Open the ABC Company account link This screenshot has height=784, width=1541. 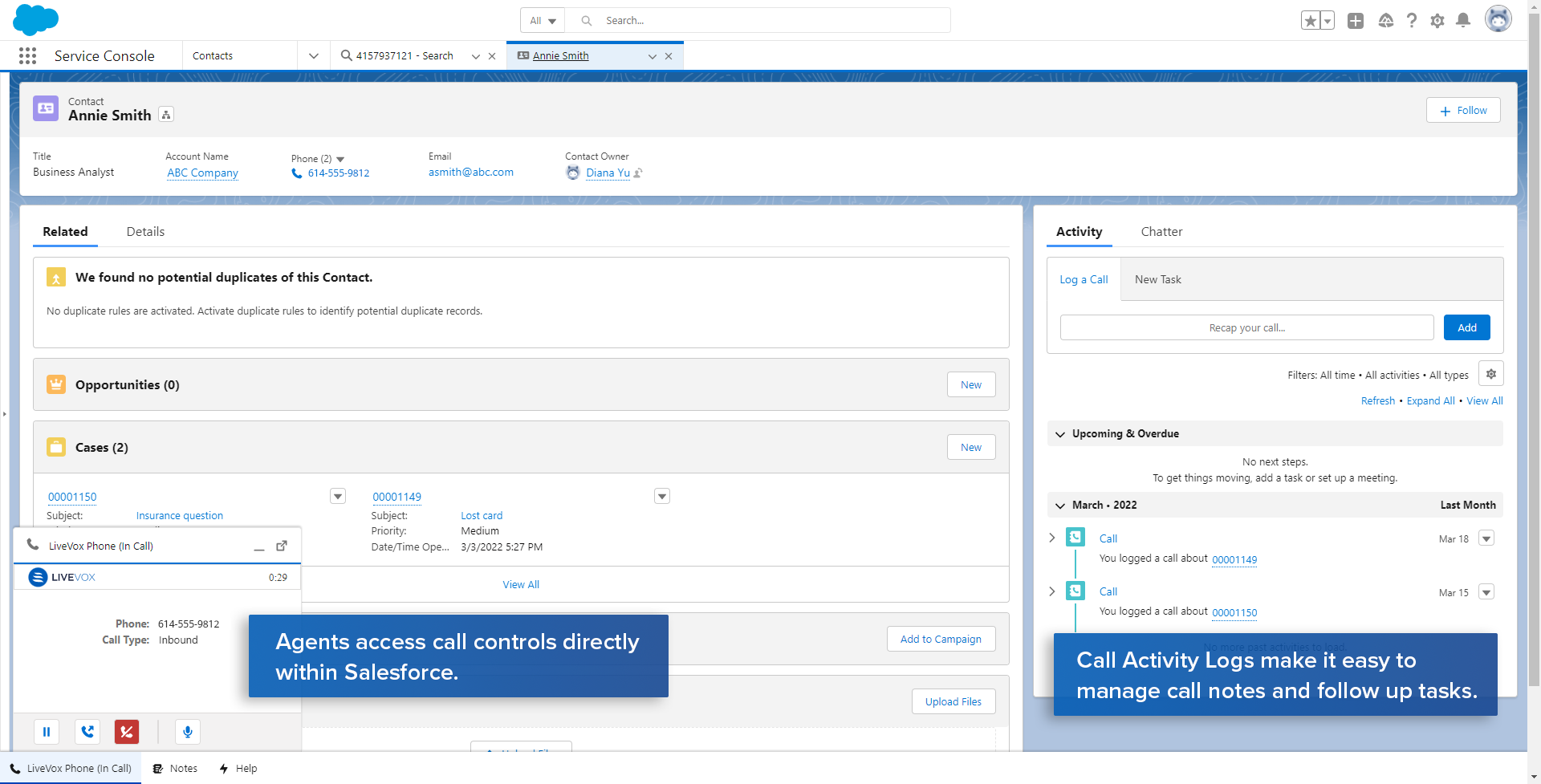pos(202,173)
